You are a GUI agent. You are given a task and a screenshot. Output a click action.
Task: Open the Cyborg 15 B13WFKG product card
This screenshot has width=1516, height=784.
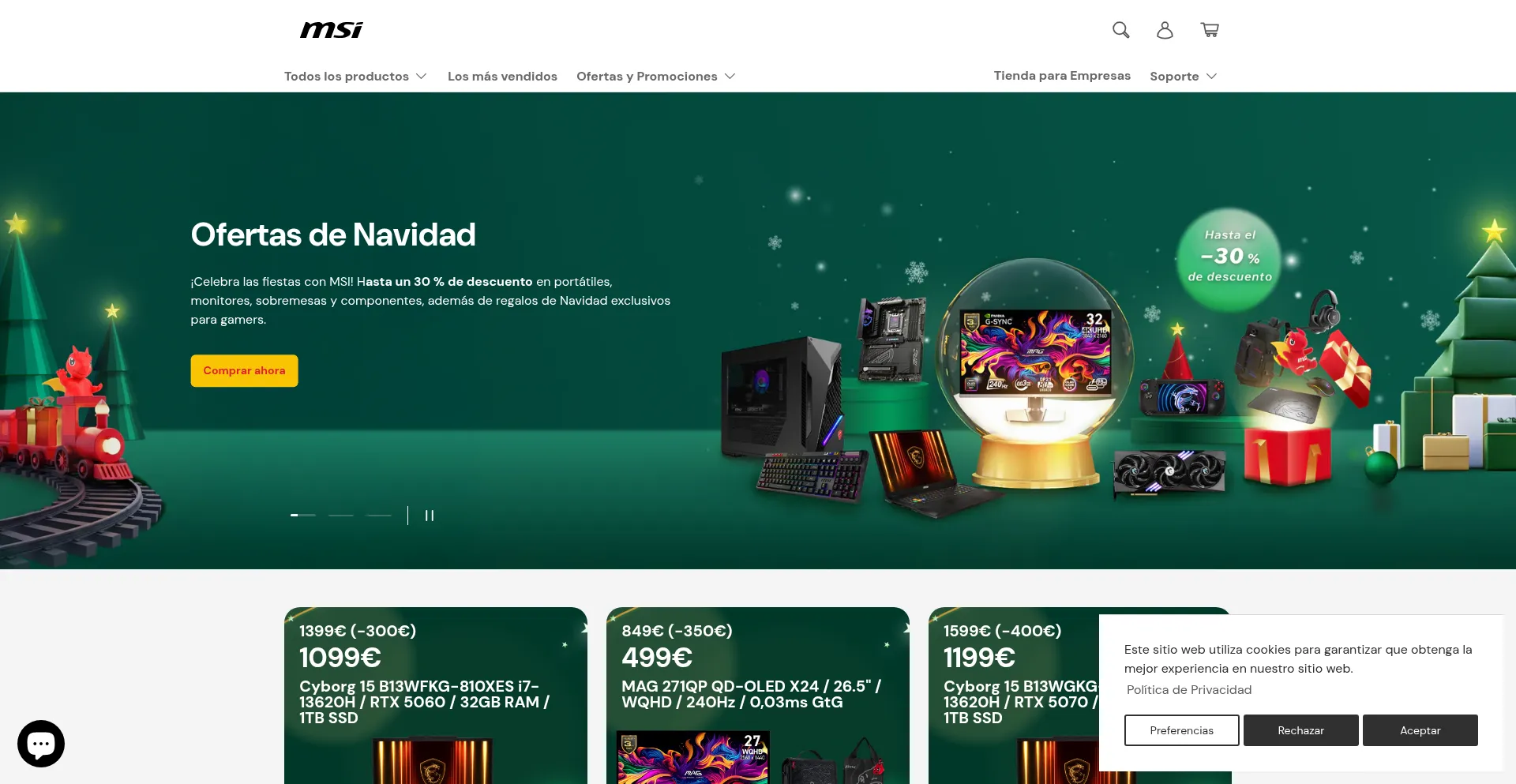coord(435,695)
